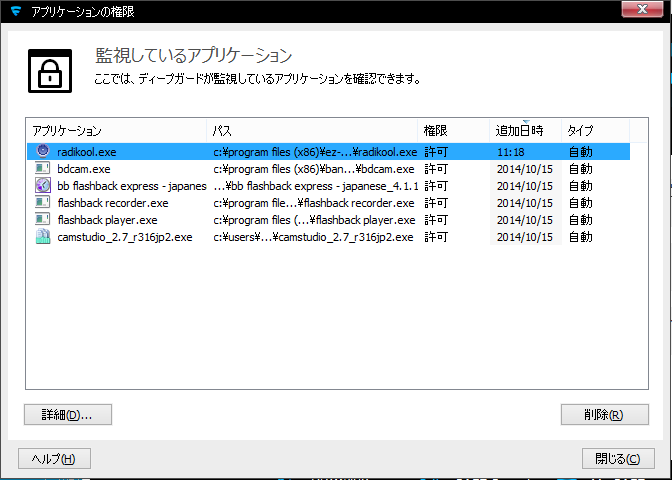Viewport: 672px width, 480px height.
Task: Click 自動 type in flashback recorder row
Action: [x=581, y=203]
